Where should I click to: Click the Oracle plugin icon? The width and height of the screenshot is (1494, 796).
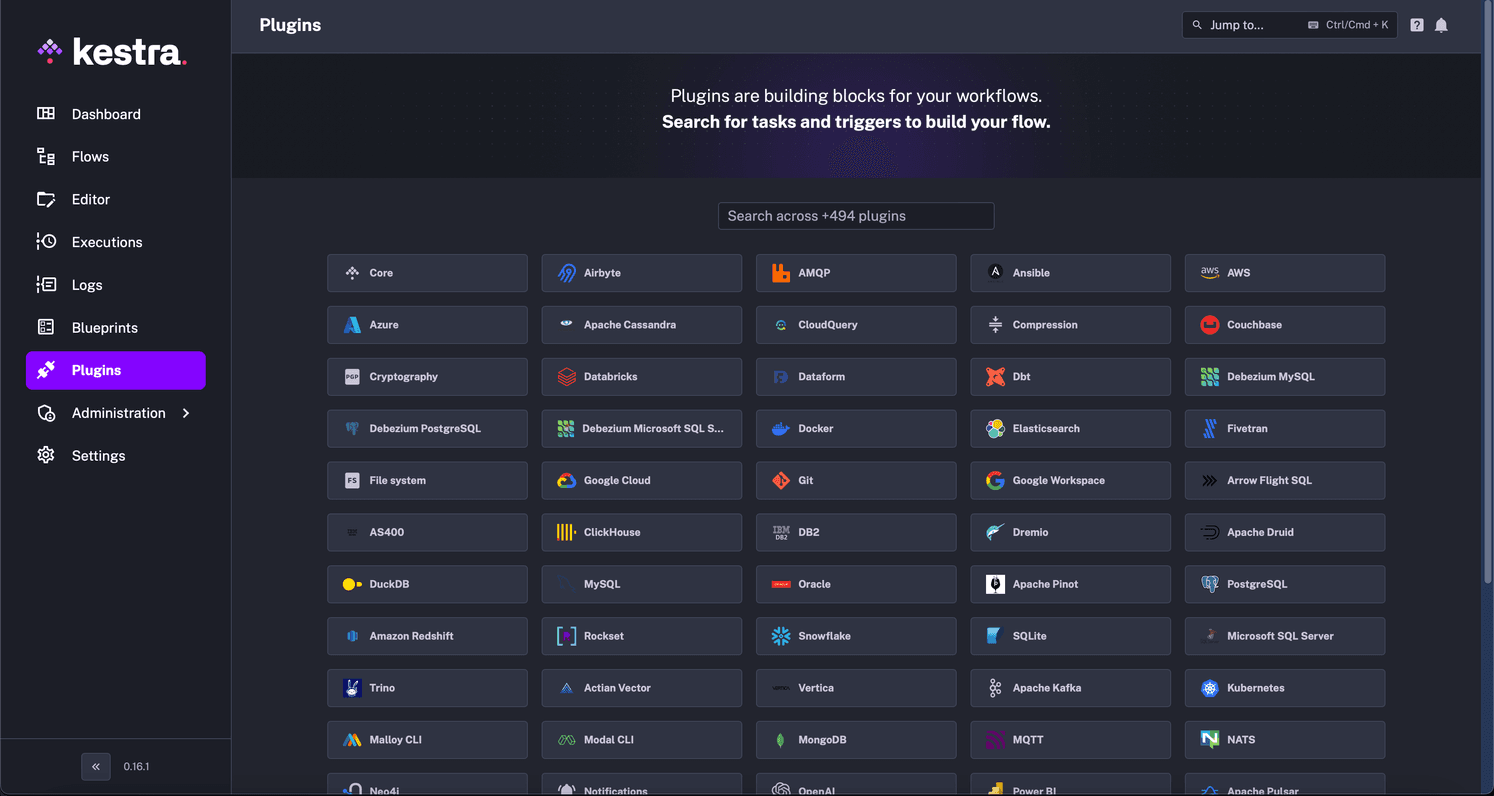[x=781, y=585]
